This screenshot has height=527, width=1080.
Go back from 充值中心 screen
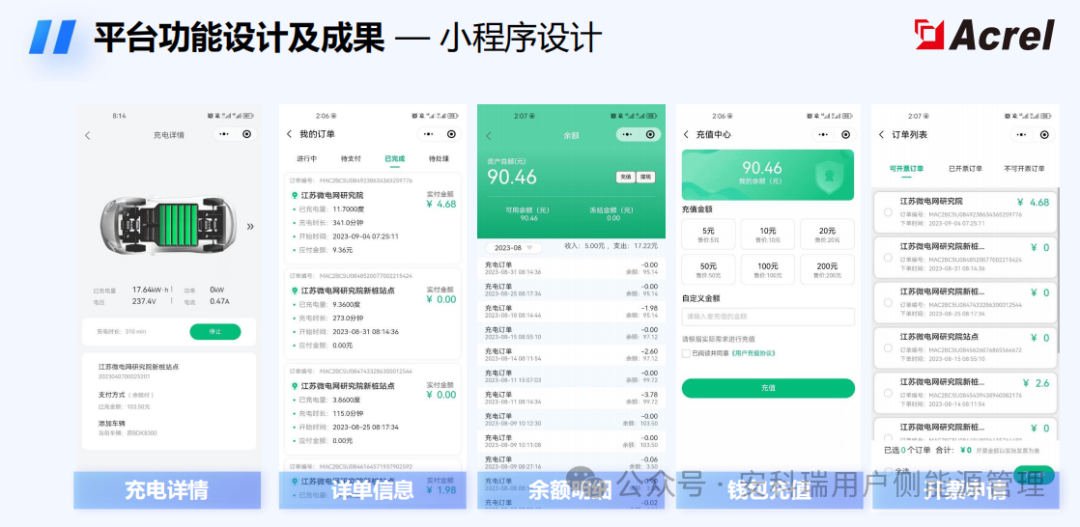click(686, 134)
